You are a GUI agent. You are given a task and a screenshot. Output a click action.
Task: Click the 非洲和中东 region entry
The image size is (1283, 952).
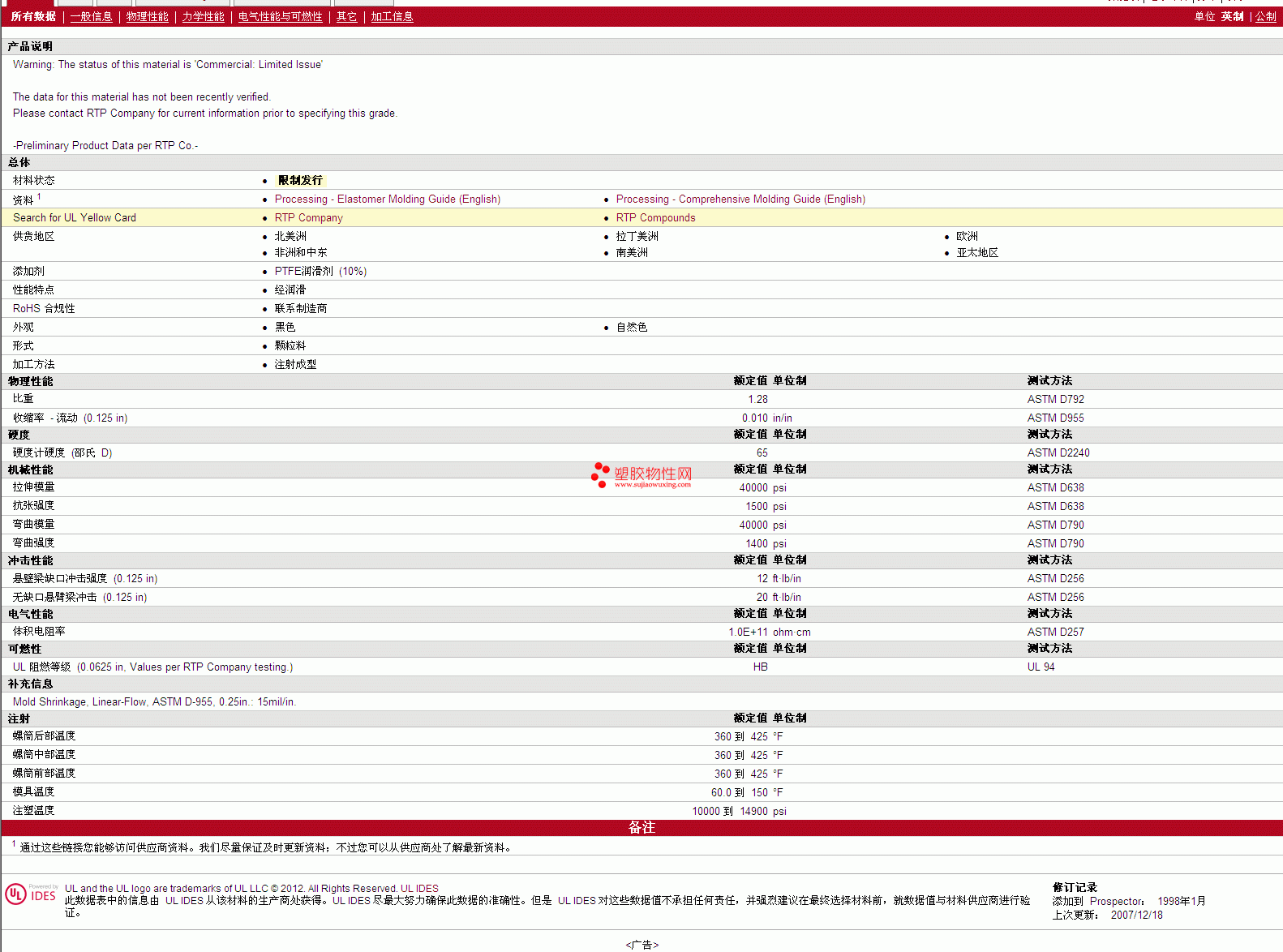tap(301, 252)
